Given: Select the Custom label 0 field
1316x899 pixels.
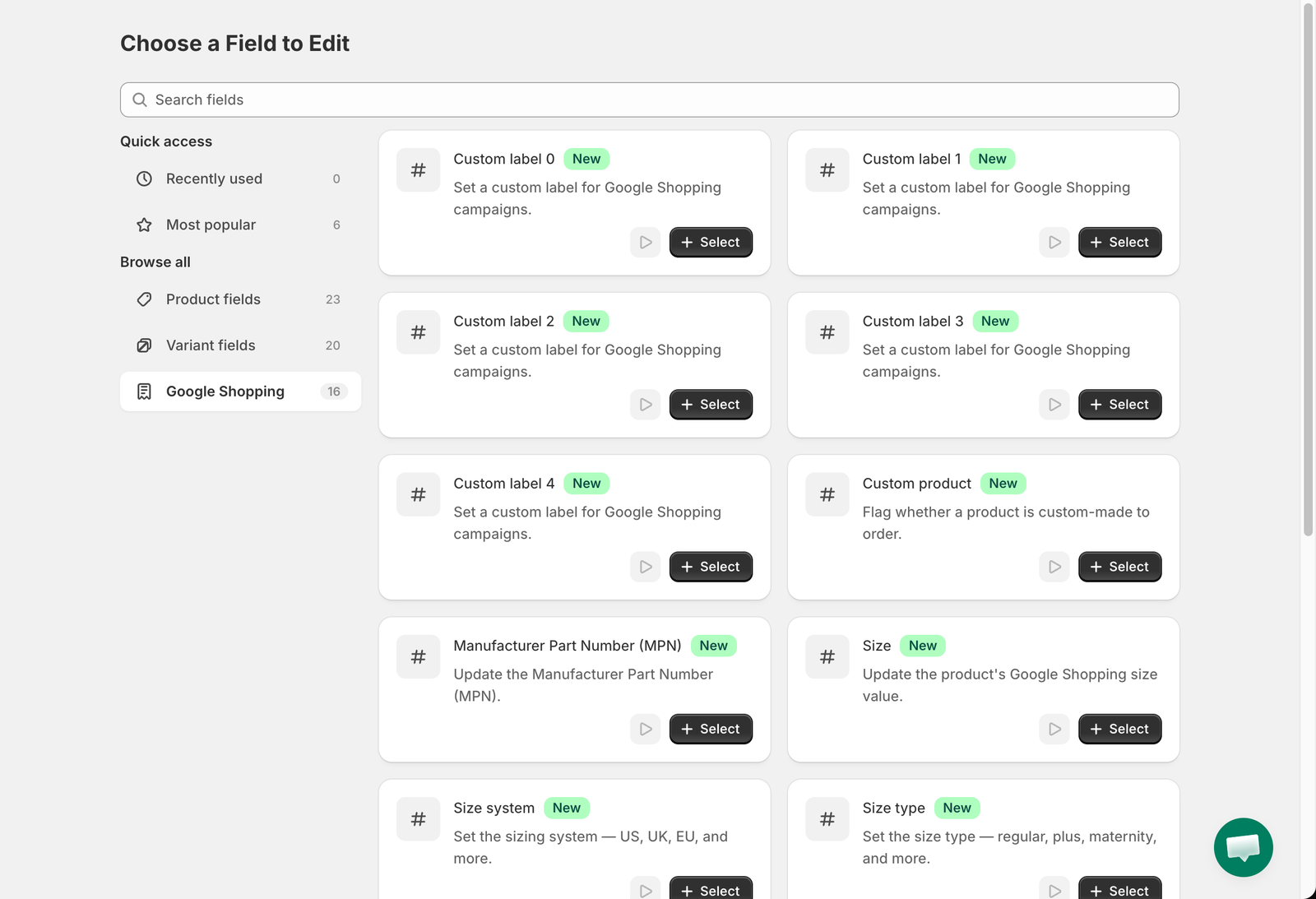Looking at the screenshot, I should tap(711, 243).
